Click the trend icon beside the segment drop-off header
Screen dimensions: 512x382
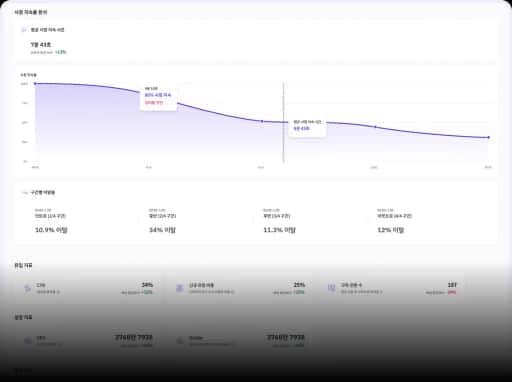24,192
